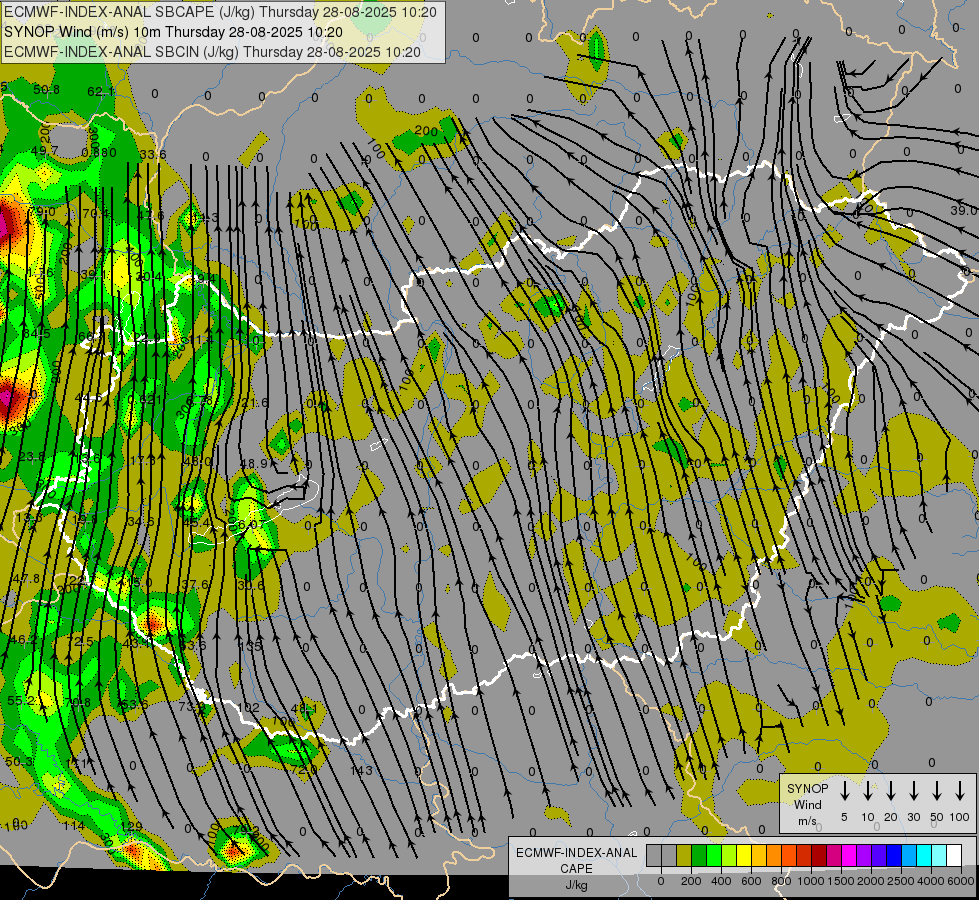
Task: Click the map value 129
Action: 132,826
